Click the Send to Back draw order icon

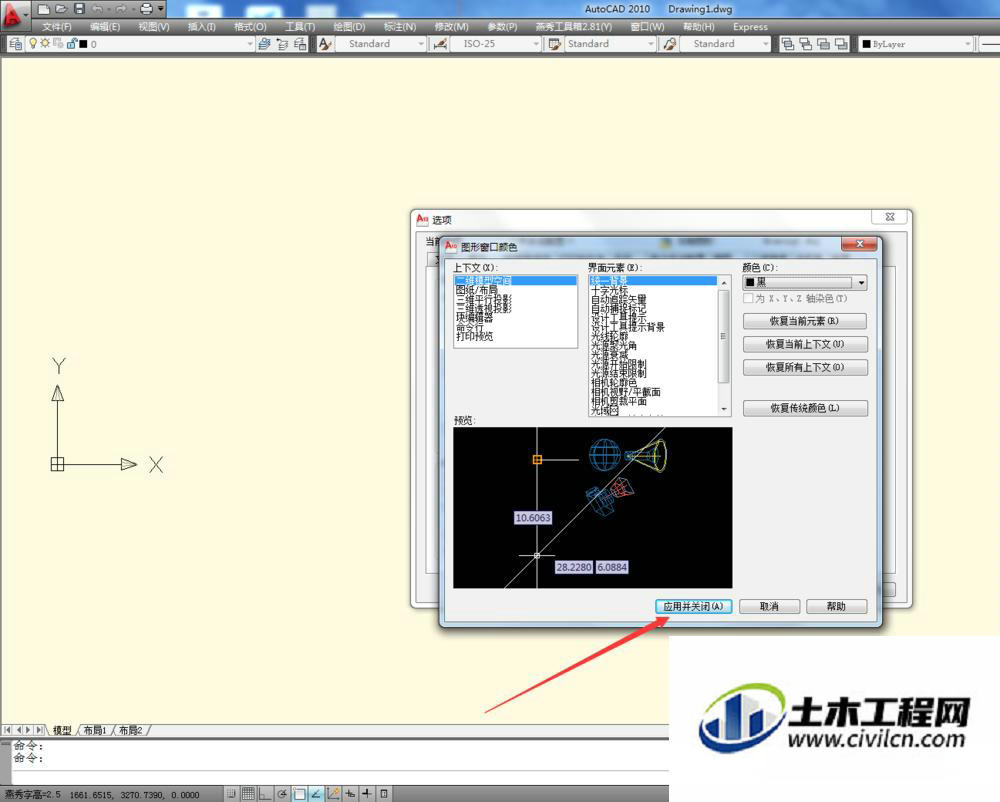(805, 44)
